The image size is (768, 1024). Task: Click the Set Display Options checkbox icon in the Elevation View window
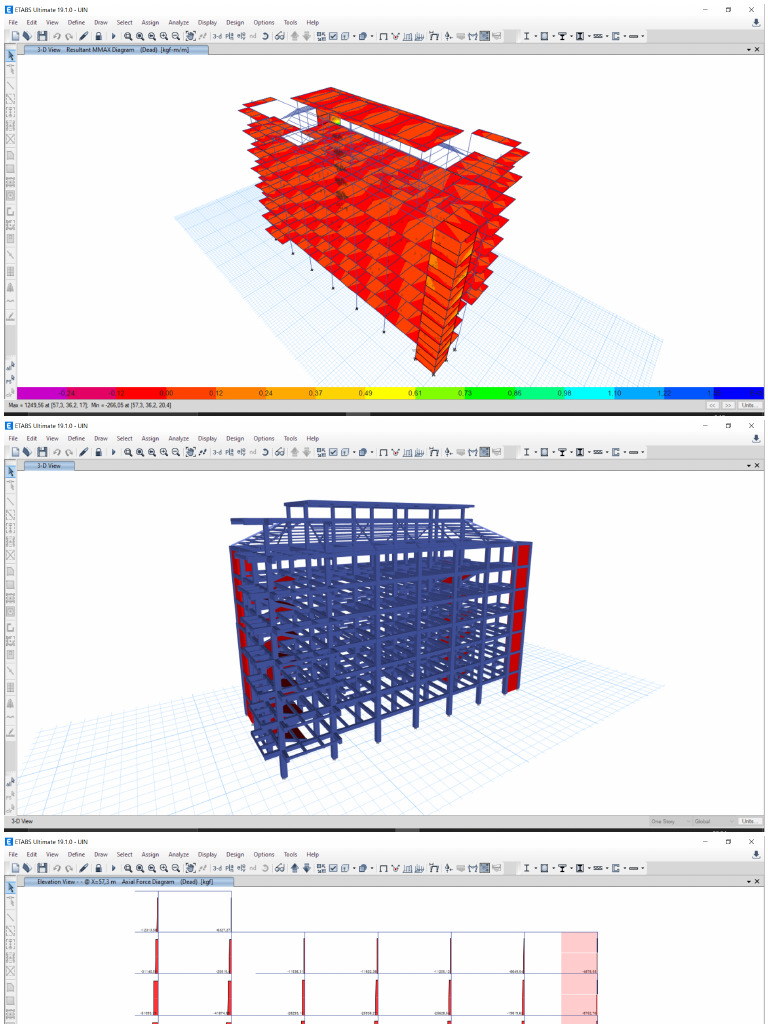click(333, 868)
